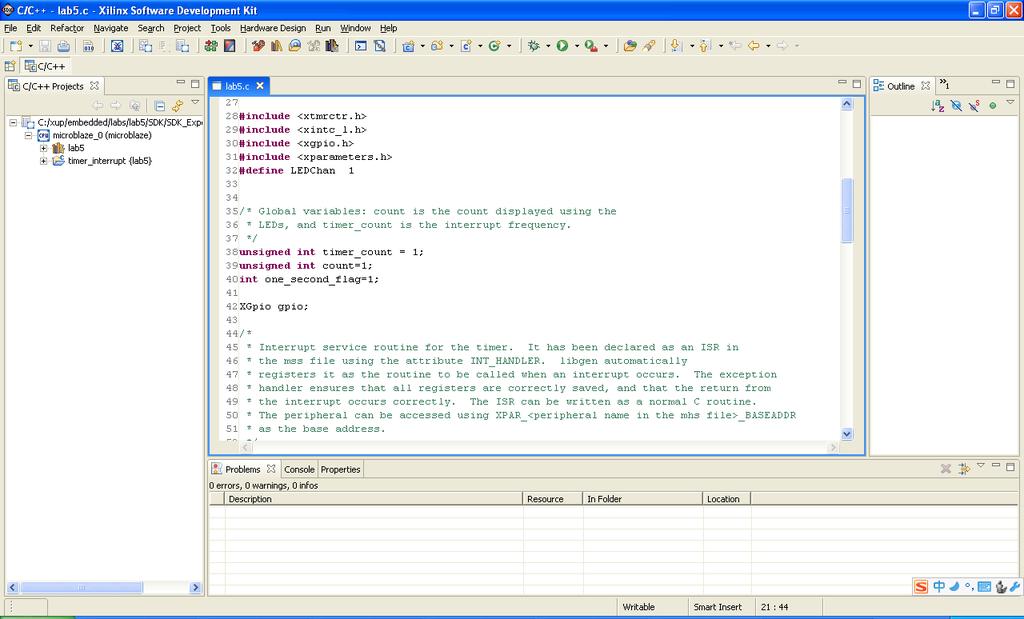The height and width of the screenshot is (619, 1024).
Task: Click the red wrench program hardware icon
Action: pos(258,46)
